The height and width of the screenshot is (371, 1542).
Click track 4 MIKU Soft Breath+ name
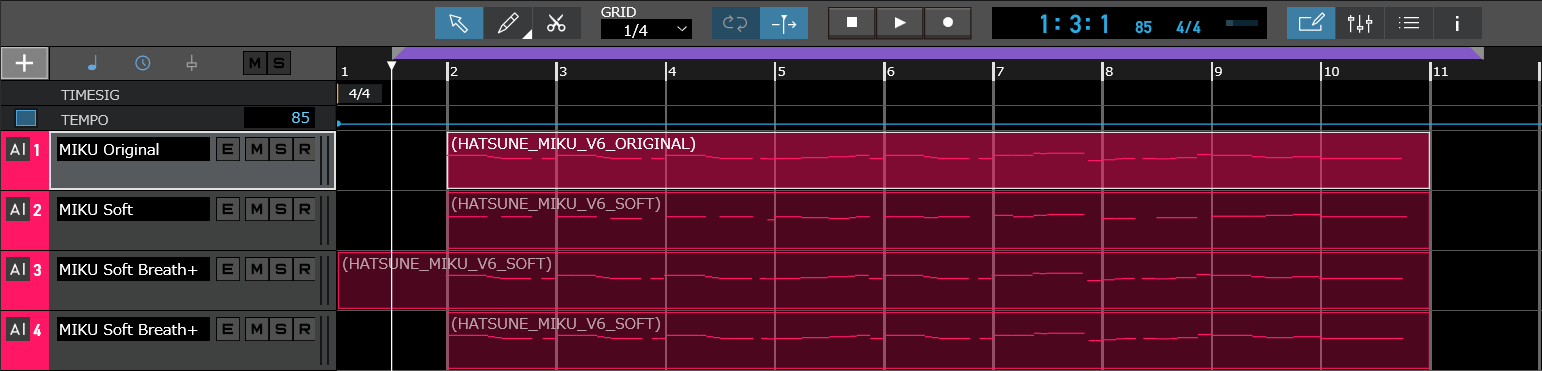(133, 330)
